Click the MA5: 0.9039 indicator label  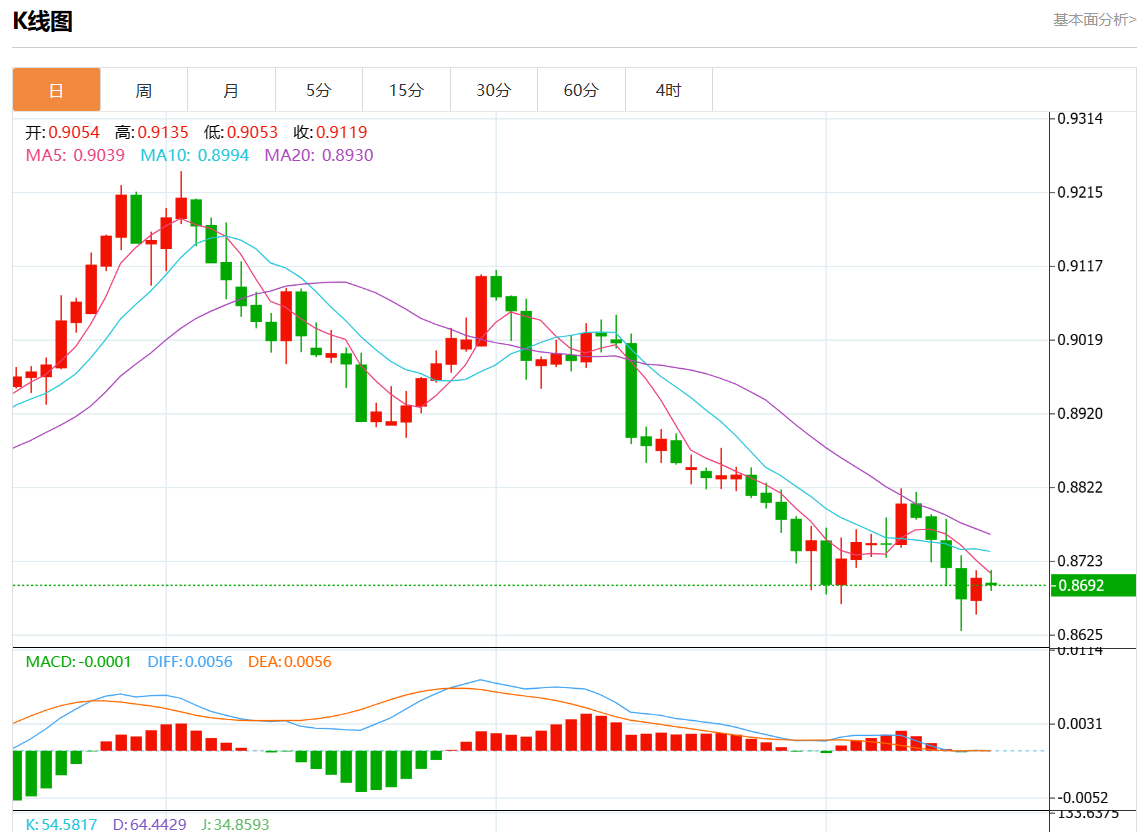(x=75, y=155)
